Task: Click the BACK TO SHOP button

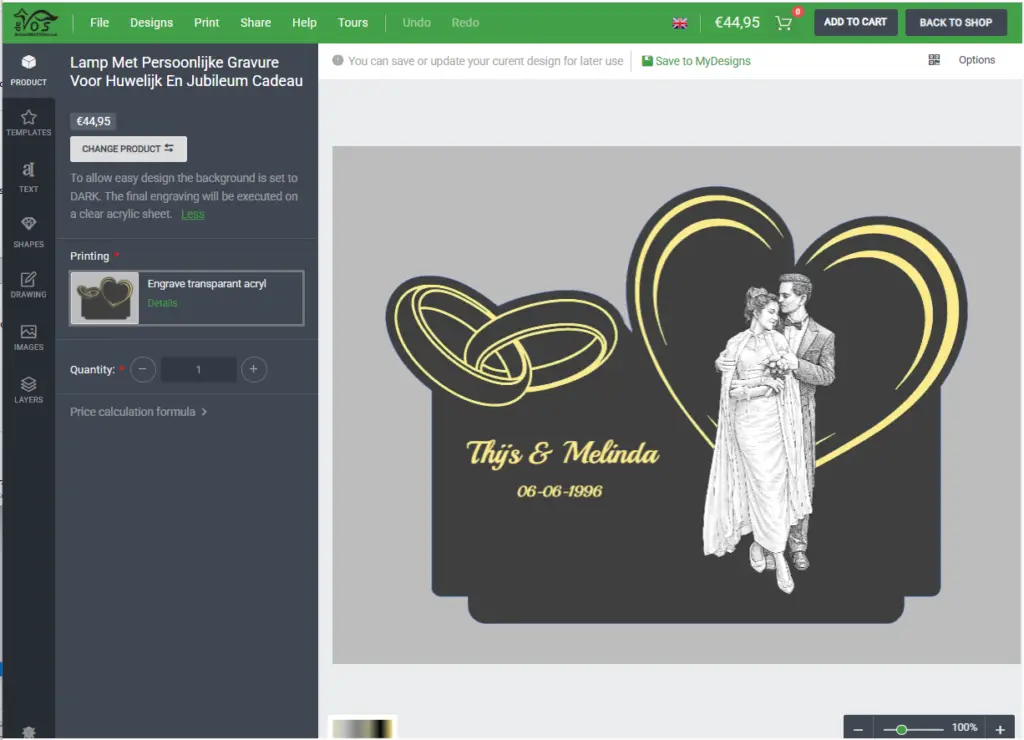Action: (x=955, y=22)
